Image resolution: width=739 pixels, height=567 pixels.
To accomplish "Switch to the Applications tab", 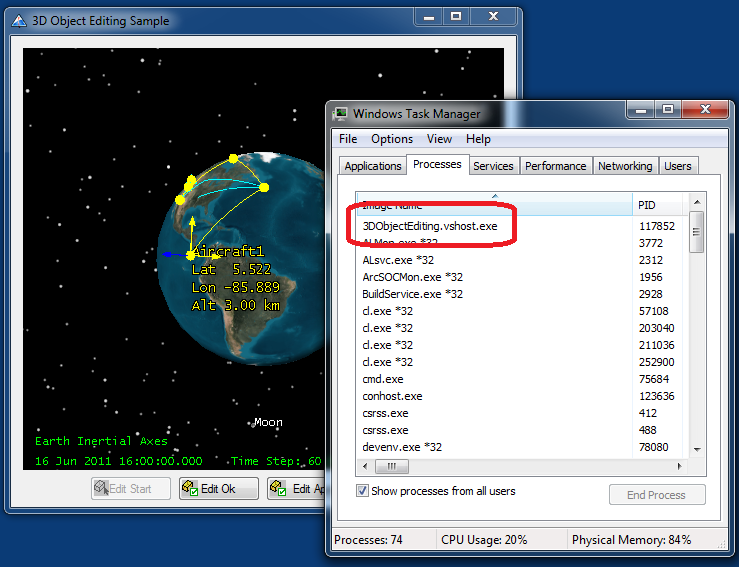I will click(372, 166).
